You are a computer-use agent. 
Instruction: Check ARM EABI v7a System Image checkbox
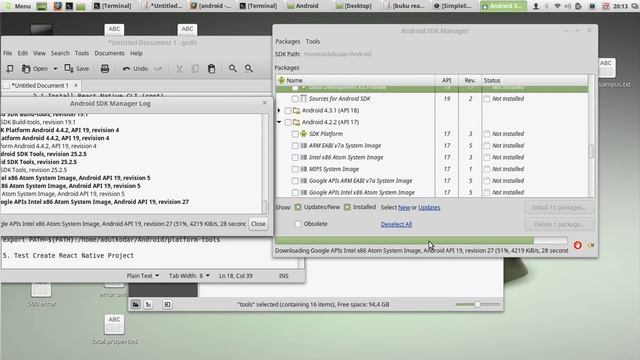[x=295, y=146]
